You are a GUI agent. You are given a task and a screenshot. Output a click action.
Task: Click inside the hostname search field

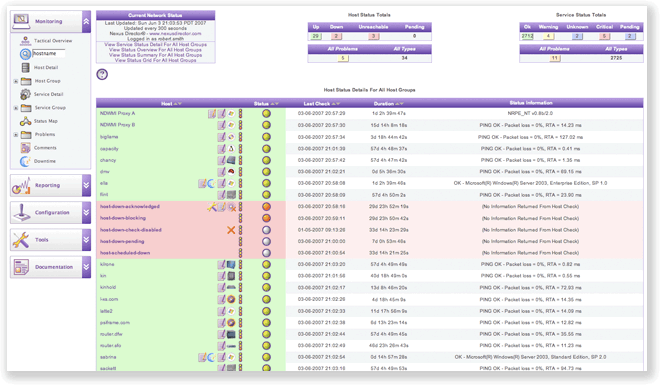pyautogui.click(x=49, y=53)
